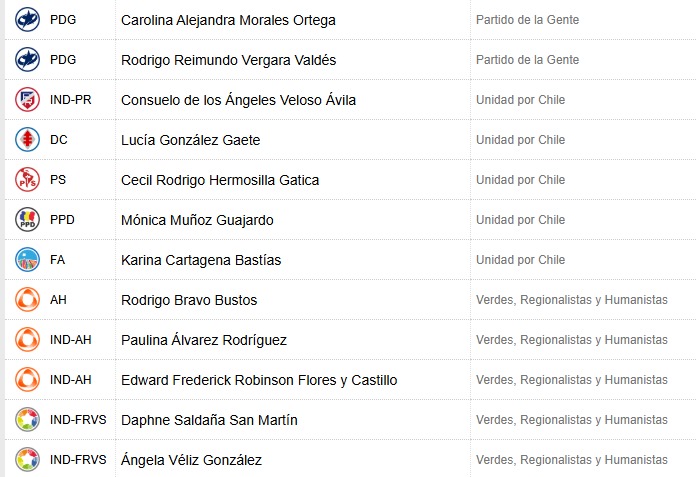Click the IND-PR party logo icon
Image resolution: width=697 pixels, height=477 pixels.
(x=27, y=100)
